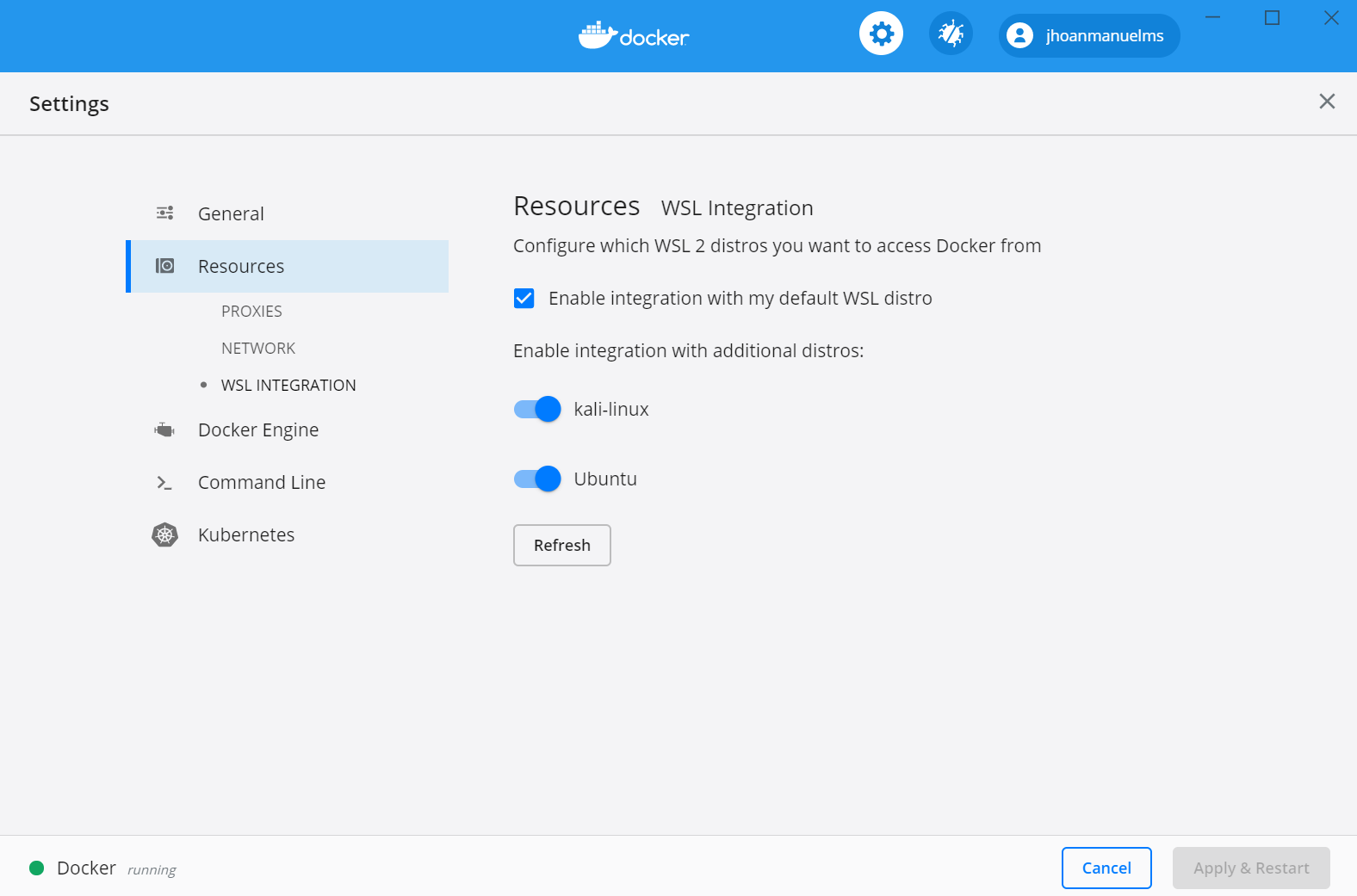Select the Resources section
This screenshot has width=1357, height=896.
click(288, 266)
